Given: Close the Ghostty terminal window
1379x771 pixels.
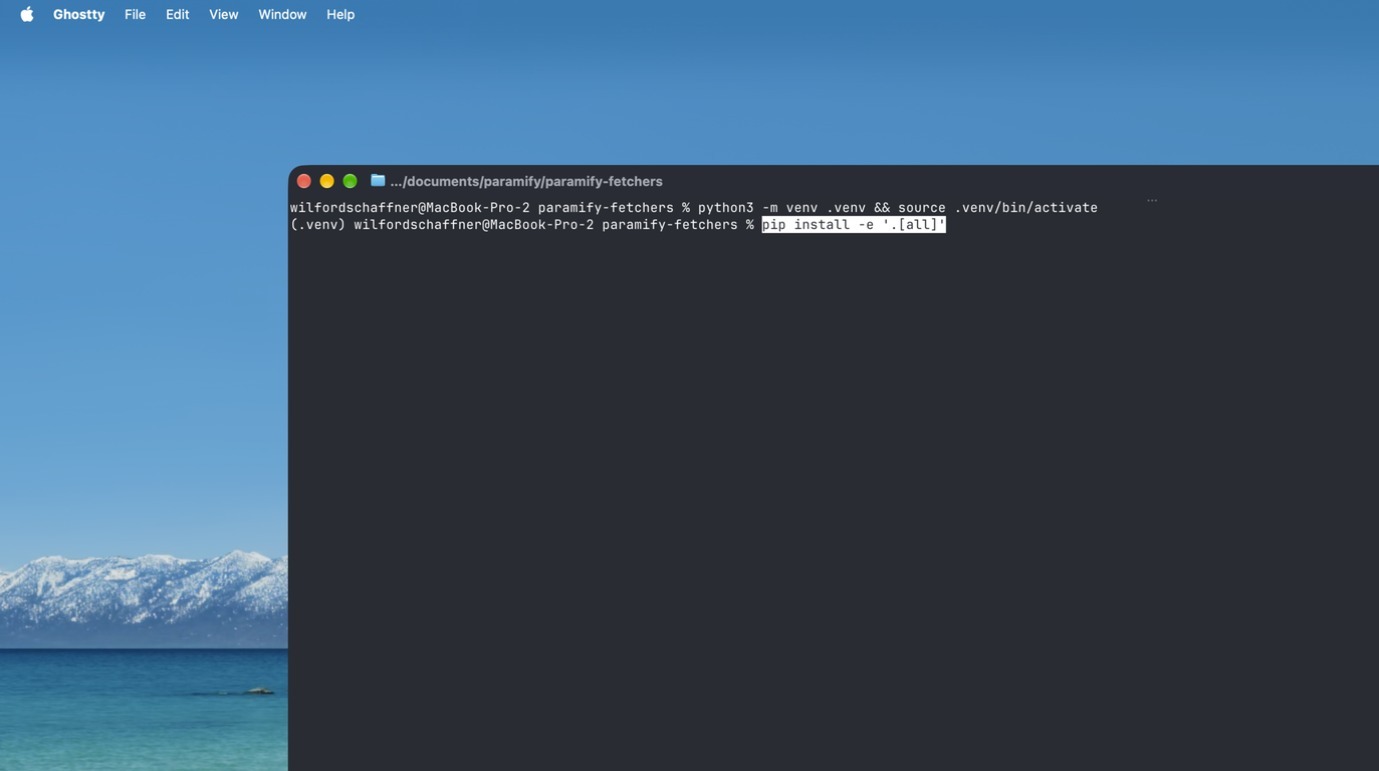Looking at the screenshot, I should [304, 181].
